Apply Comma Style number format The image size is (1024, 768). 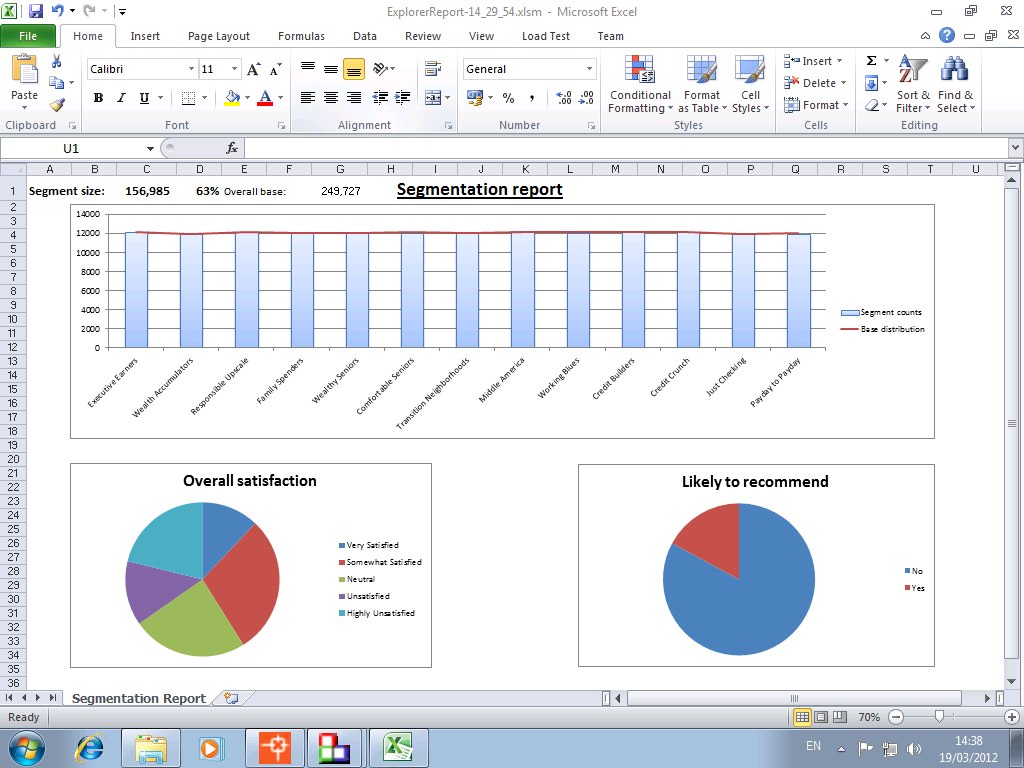[532, 98]
